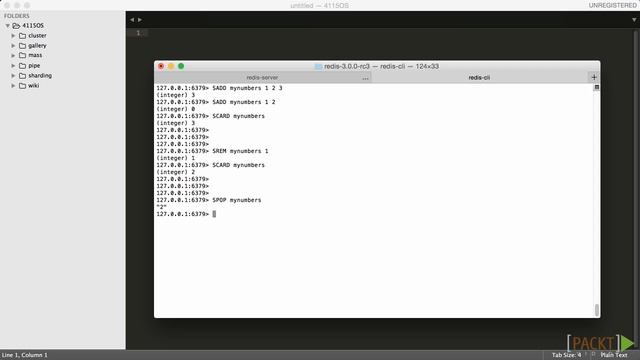The width and height of the screenshot is (640, 360).
Task: Zoom the terminal window green button
Action: tap(181, 66)
